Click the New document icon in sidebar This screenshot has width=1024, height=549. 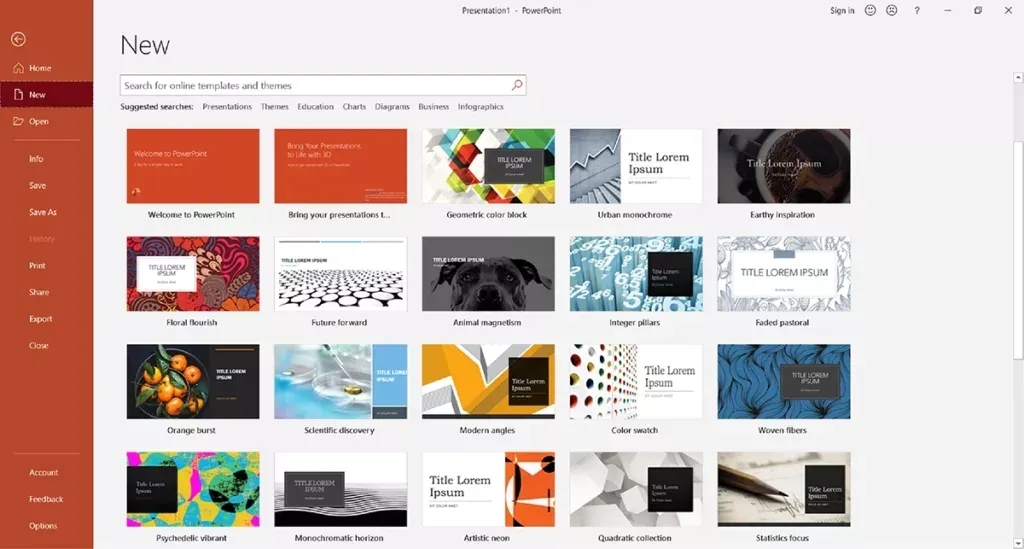[x=18, y=95]
